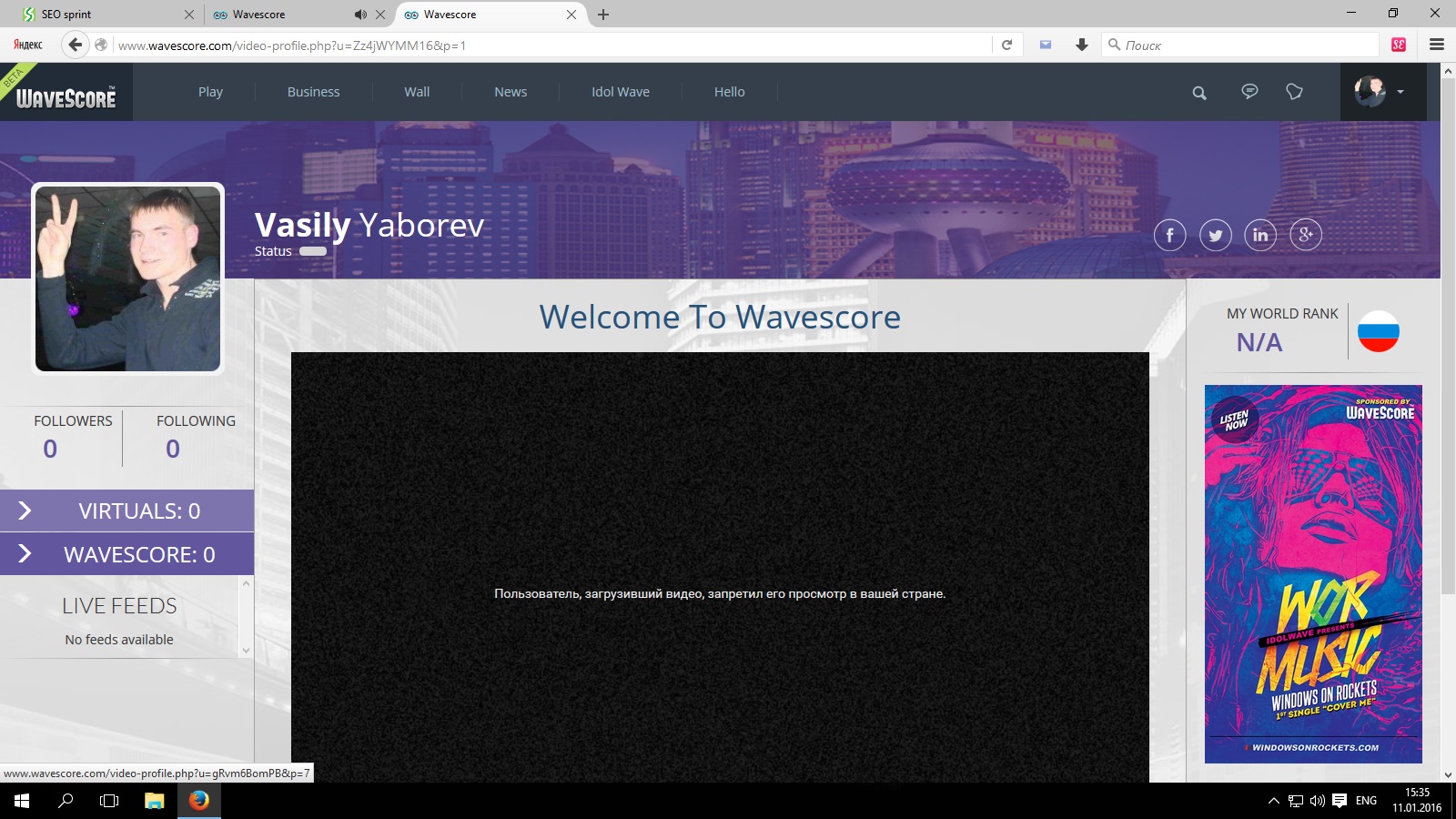This screenshot has width=1456, height=819.
Task: Click the Welcome To Wavescore heading
Action: pyautogui.click(x=720, y=317)
